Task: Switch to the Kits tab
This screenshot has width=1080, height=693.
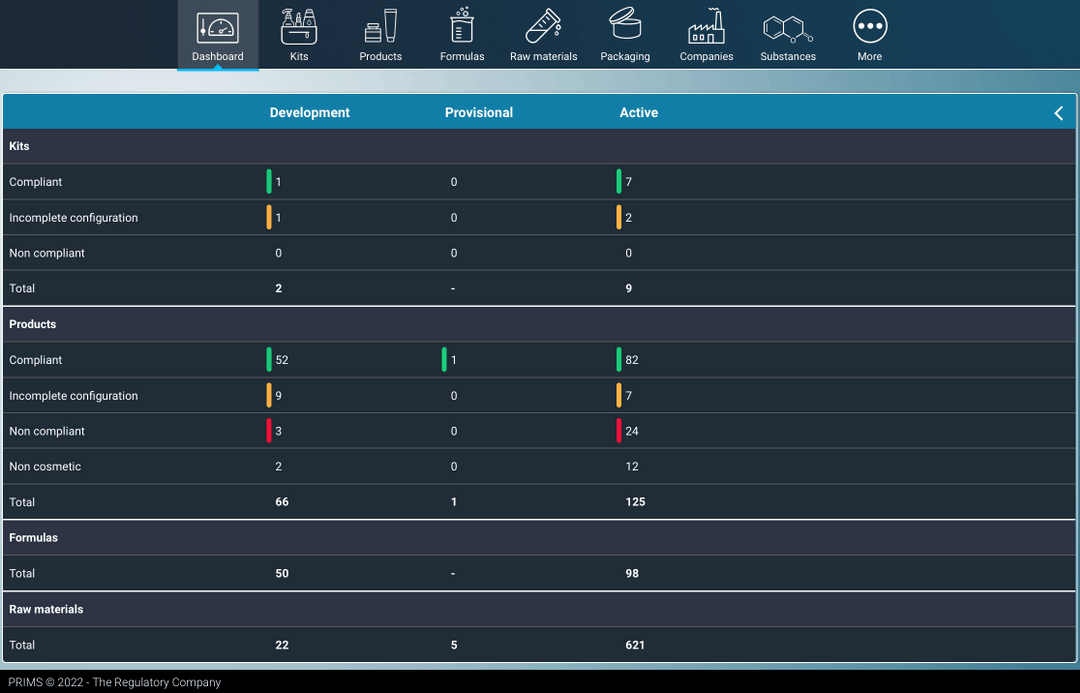Action: [299, 35]
